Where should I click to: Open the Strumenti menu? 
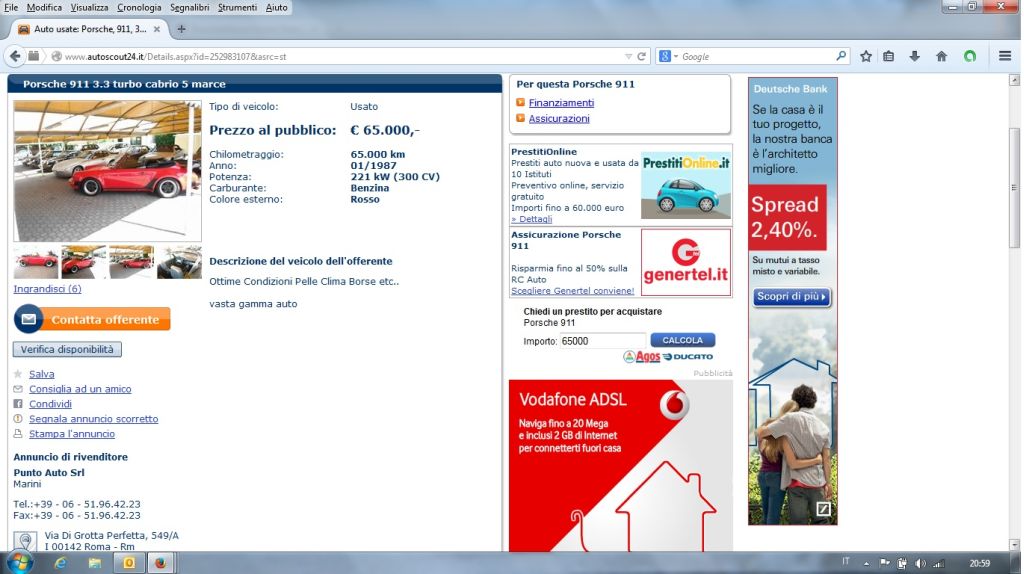pyautogui.click(x=237, y=7)
